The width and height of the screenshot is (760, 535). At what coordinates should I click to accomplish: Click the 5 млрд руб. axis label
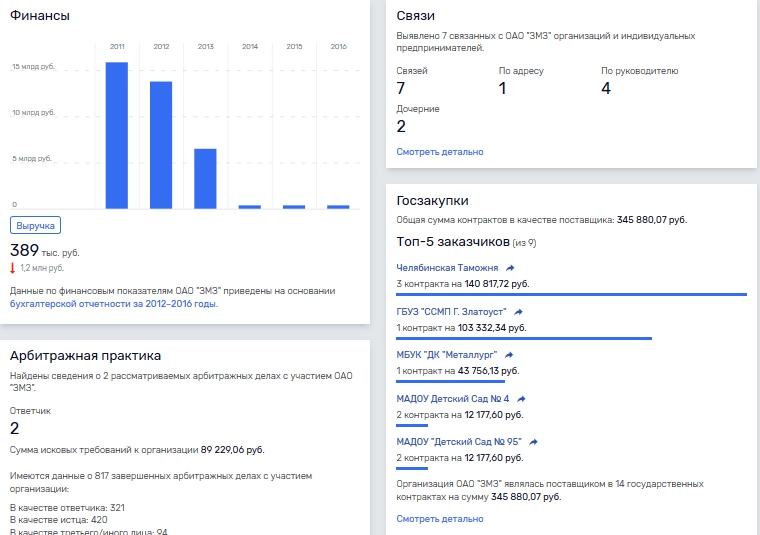click(x=32, y=158)
